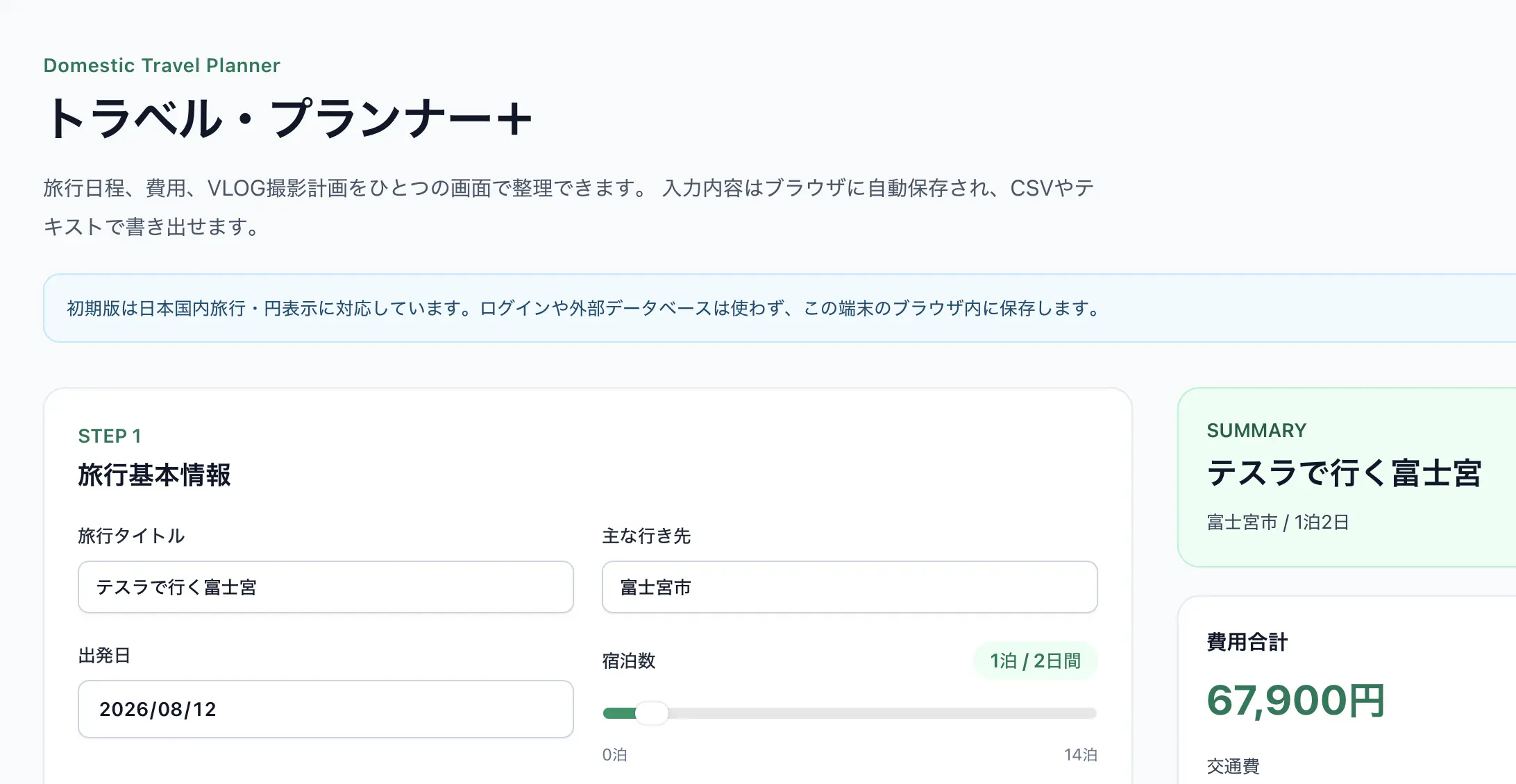Click the description paragraph starting 旅行日程、費用
This screenshot has width=1516, height=784.
tap(568, 207)
